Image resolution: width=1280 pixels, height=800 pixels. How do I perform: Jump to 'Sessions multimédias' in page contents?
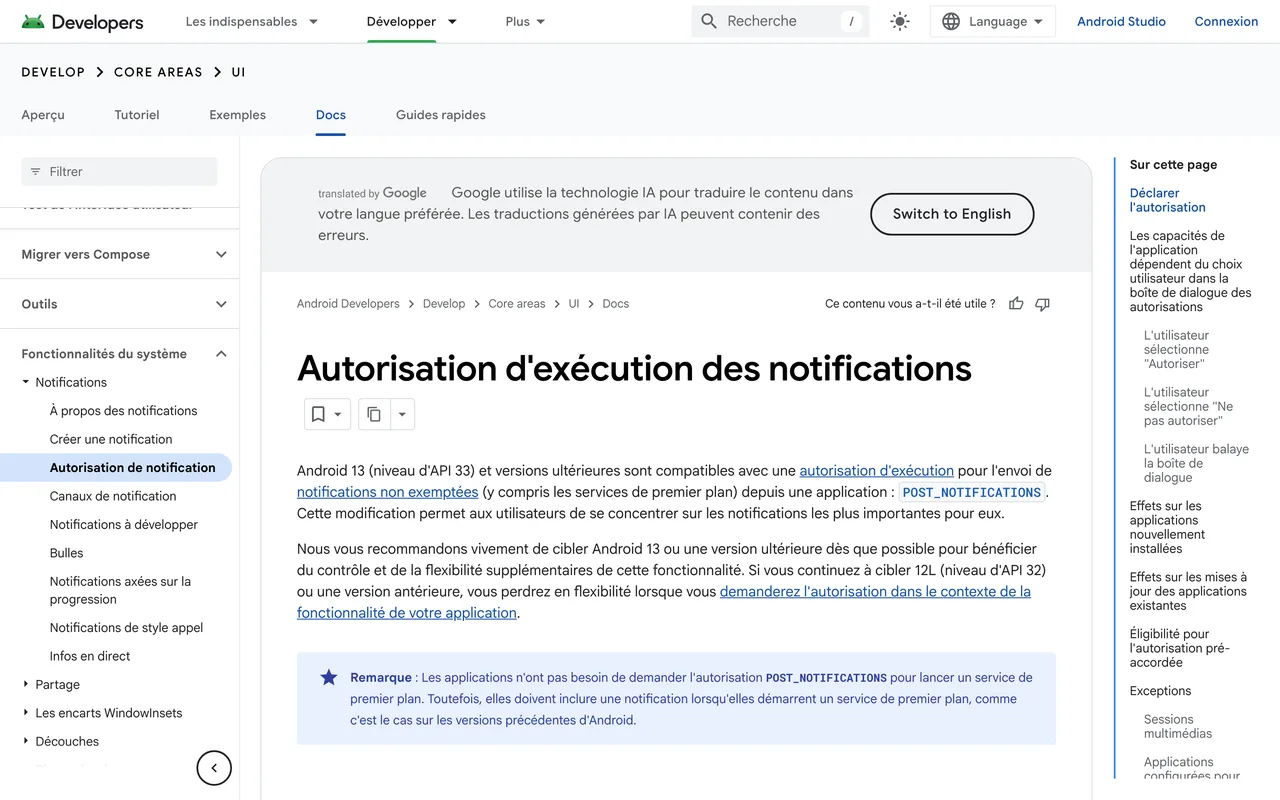[1178, 726]
